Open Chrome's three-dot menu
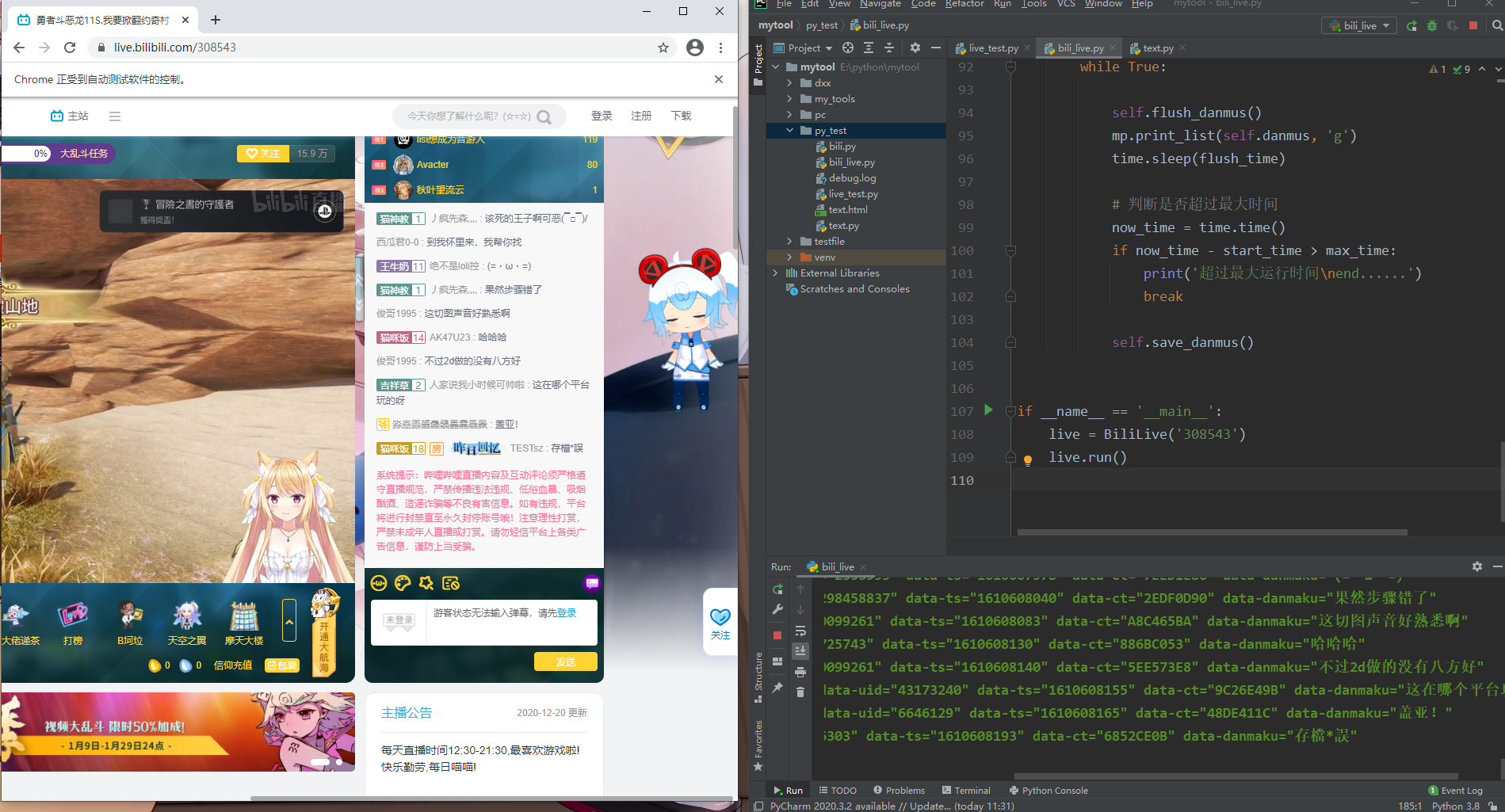The width and height of the screenshot is (1505, 812). 720,48
